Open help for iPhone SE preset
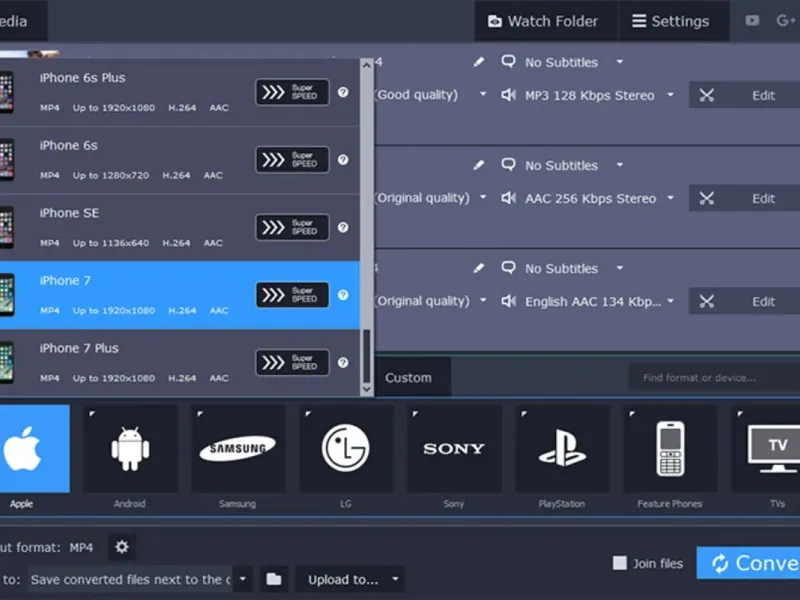This screenshot has height=600, width=800. (343, 227)
